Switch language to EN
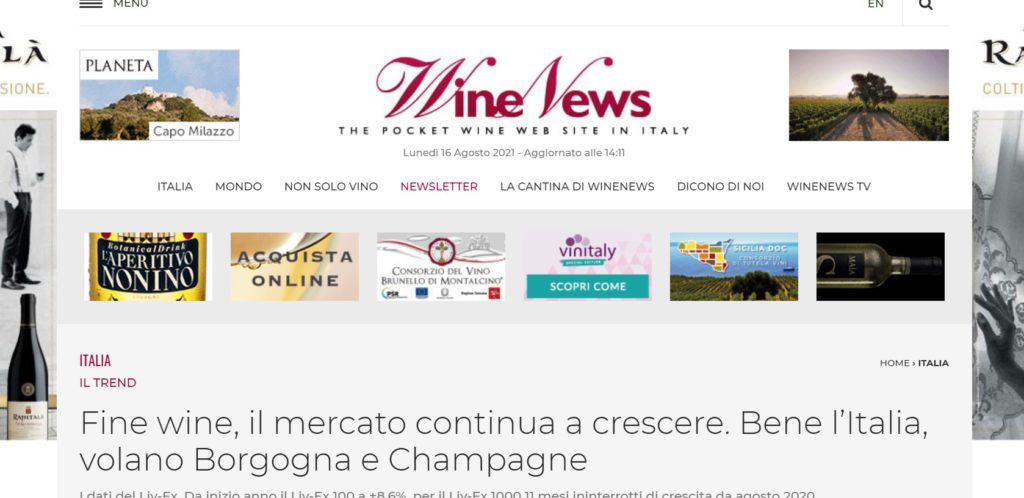This screenshot has height=498, width=1024. (875, 4)
